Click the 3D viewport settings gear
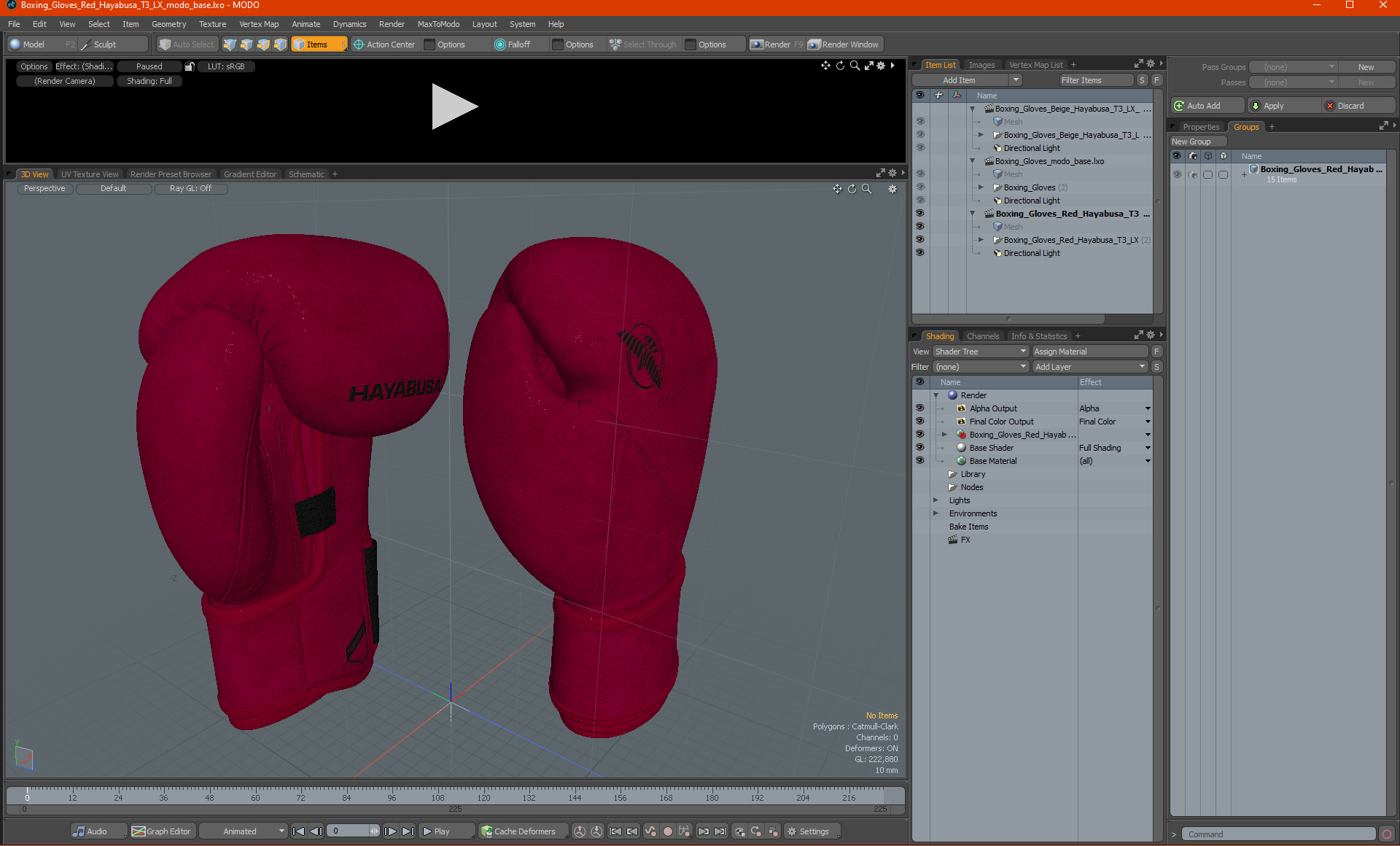Image resolution: width=1400 pixels, height=846 pixels. tap(892, 189)
